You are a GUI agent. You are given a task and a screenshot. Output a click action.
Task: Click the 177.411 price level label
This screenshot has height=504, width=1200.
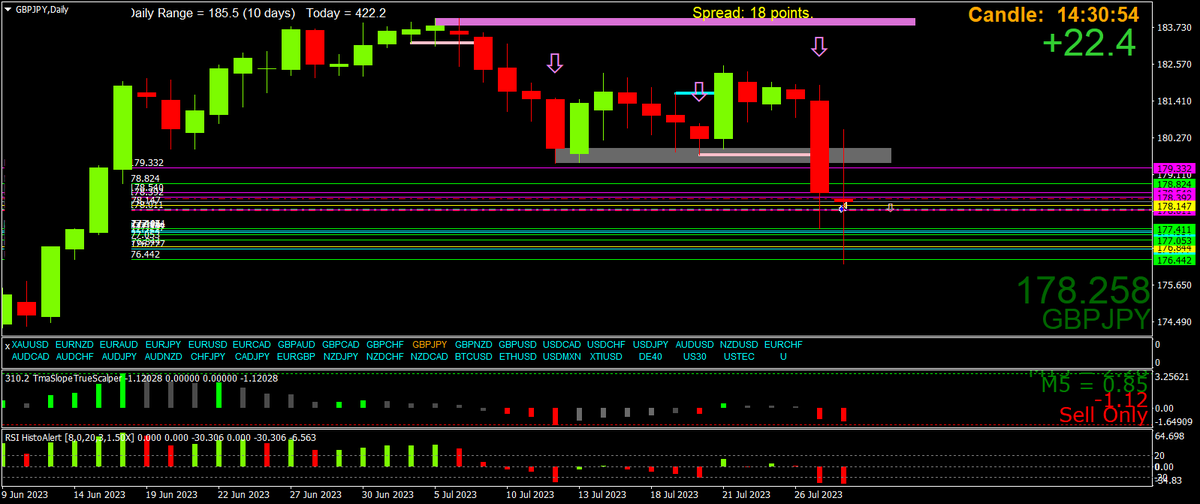click(x=1174, y=230)
